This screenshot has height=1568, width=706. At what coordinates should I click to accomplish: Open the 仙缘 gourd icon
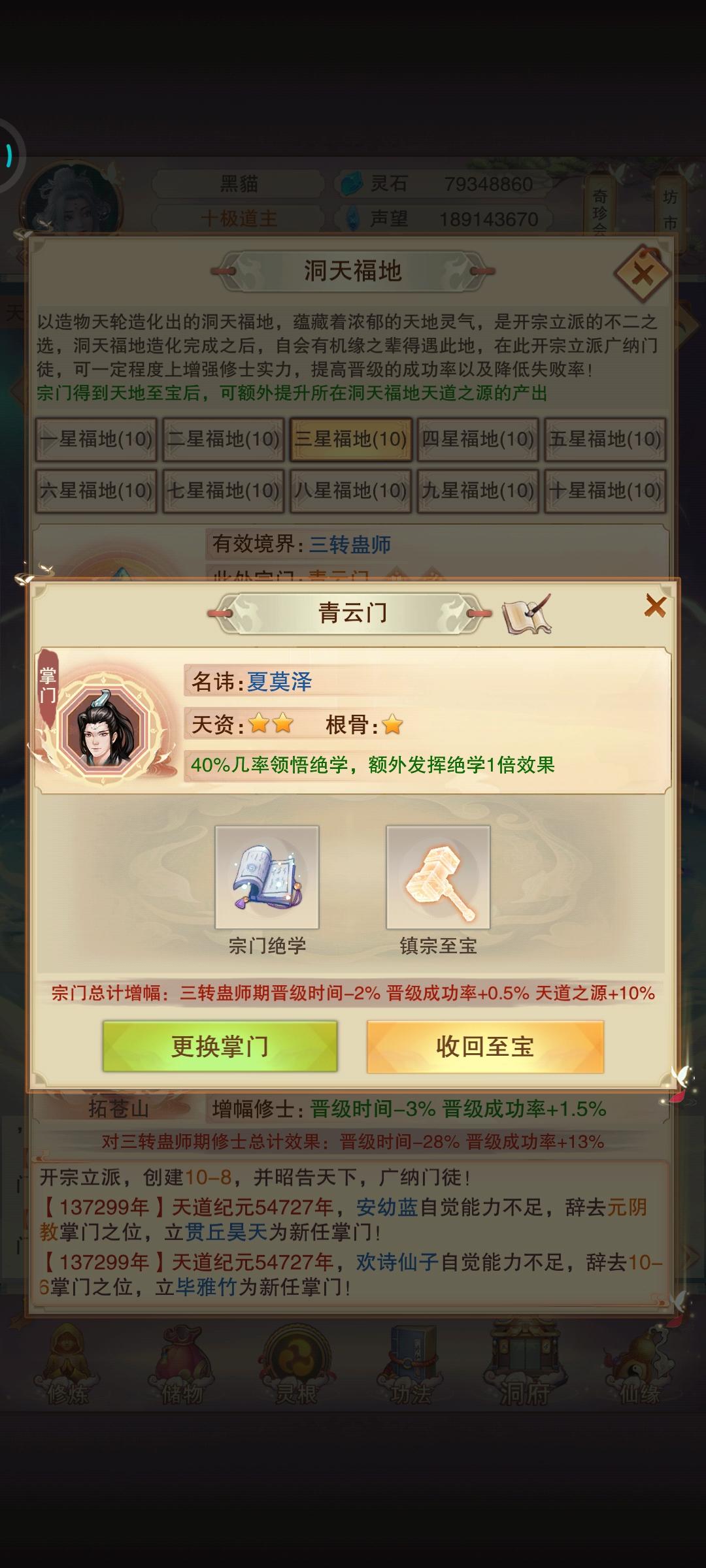pyautogui.click(x=639, y=1367)
